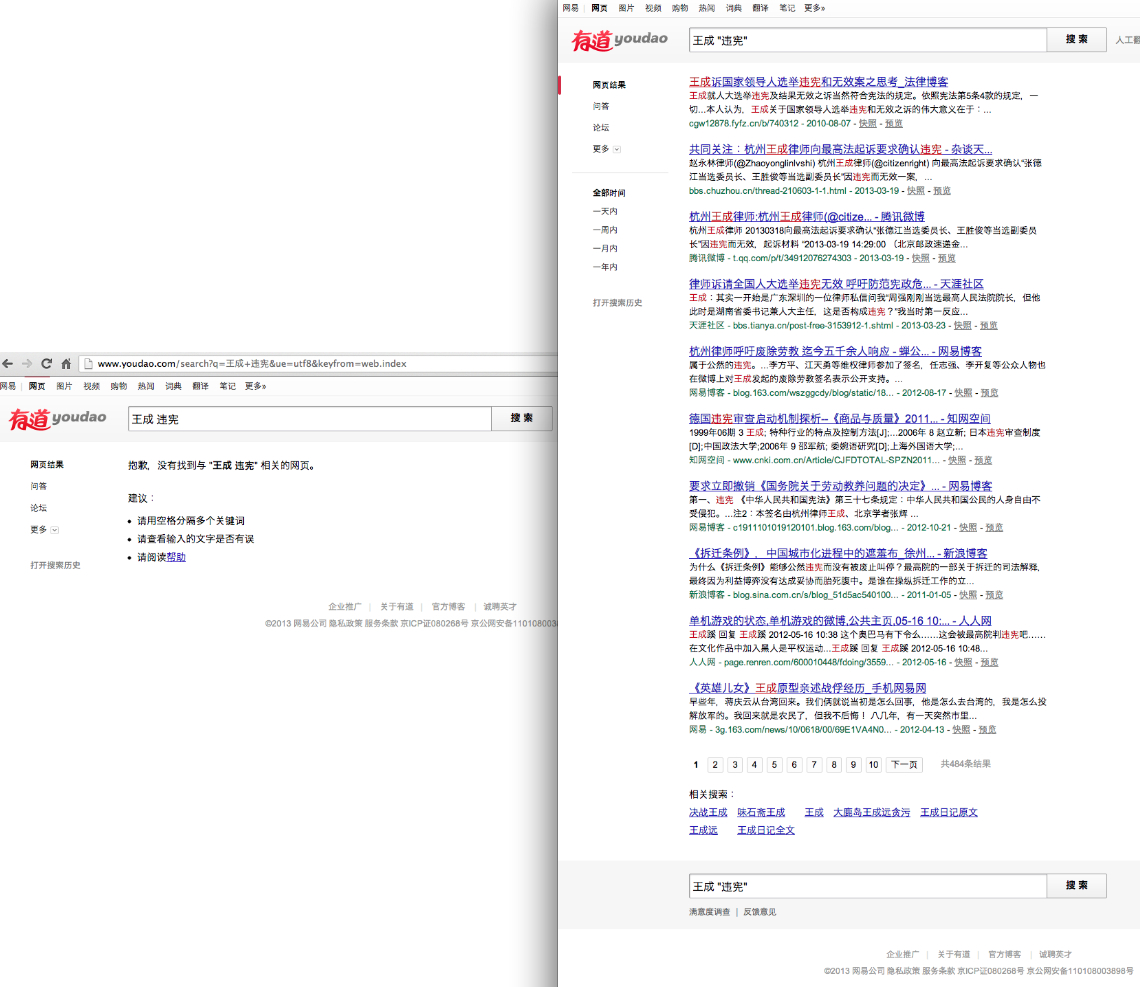Select 购物 in the right window top navigation
Image resolution: width=1140 pixels, height=987 pixels.
click(x=680, y=8)
